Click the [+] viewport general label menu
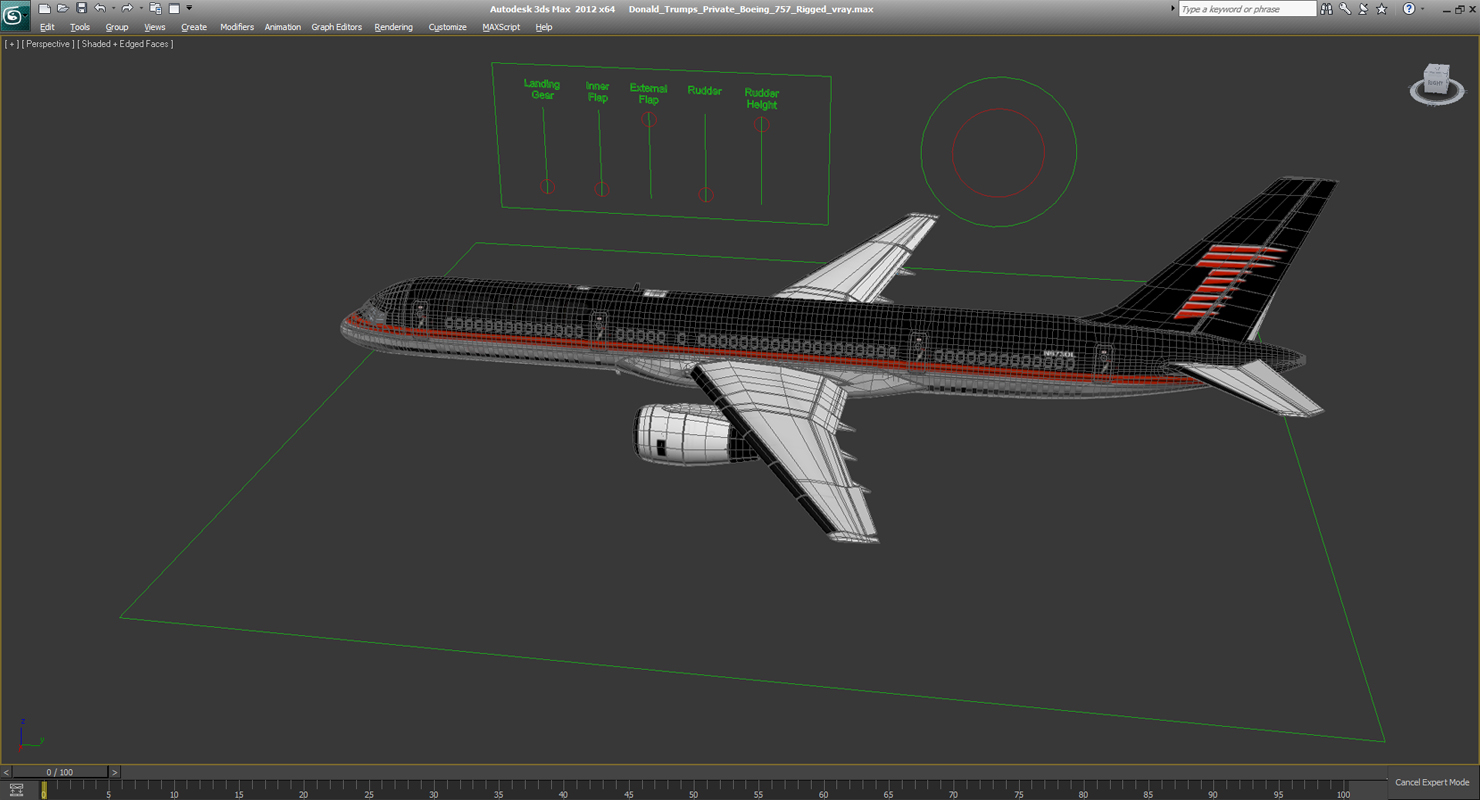This screenshot has height=800, width=1480. [x=12, y=44]
